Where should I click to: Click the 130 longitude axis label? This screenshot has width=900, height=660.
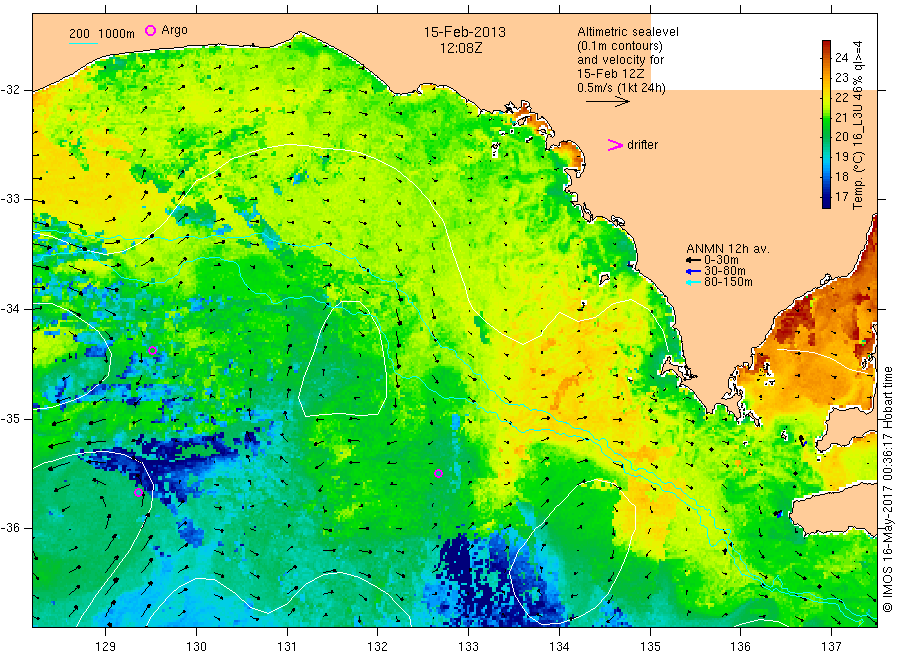[x=196, y=647]
